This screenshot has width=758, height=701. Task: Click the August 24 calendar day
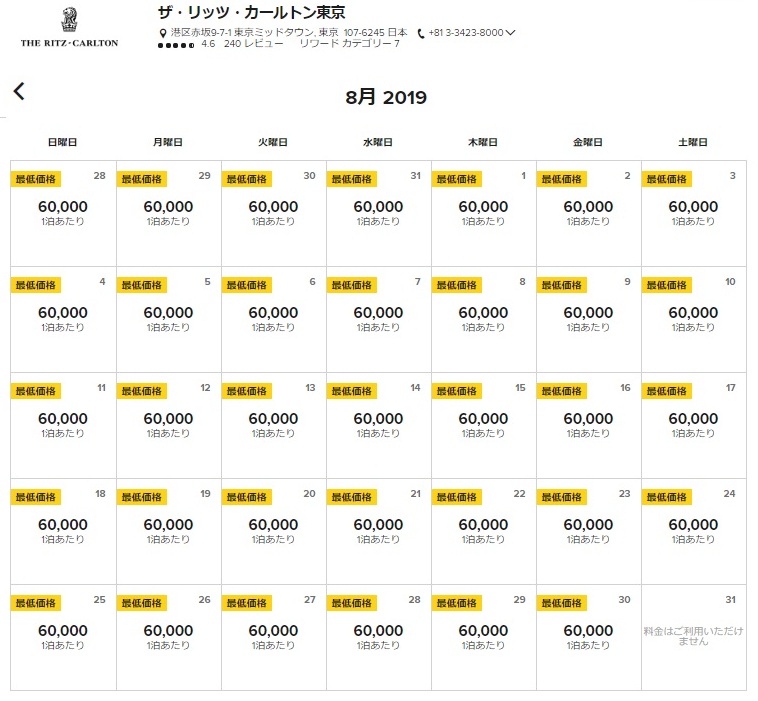click(694, 531)
